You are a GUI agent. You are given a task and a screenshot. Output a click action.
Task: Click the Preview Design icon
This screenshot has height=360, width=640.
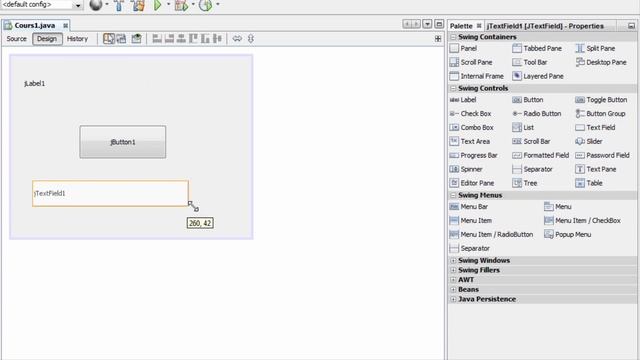[136, 39]
